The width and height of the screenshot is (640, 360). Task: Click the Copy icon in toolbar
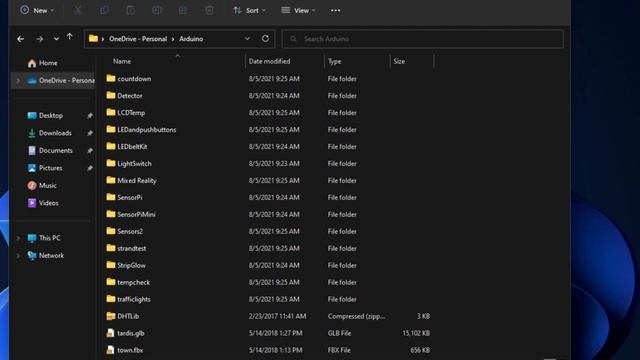[104, 10]
